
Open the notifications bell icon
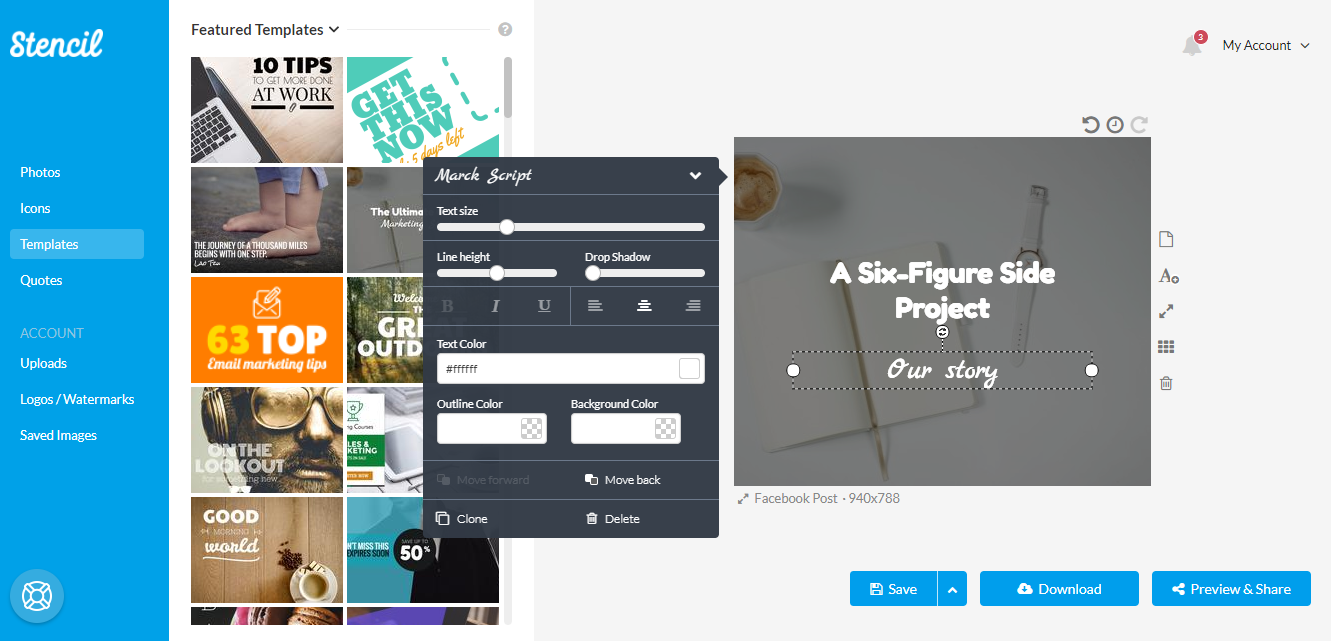pyautogui.click(x=1192, y=45)
